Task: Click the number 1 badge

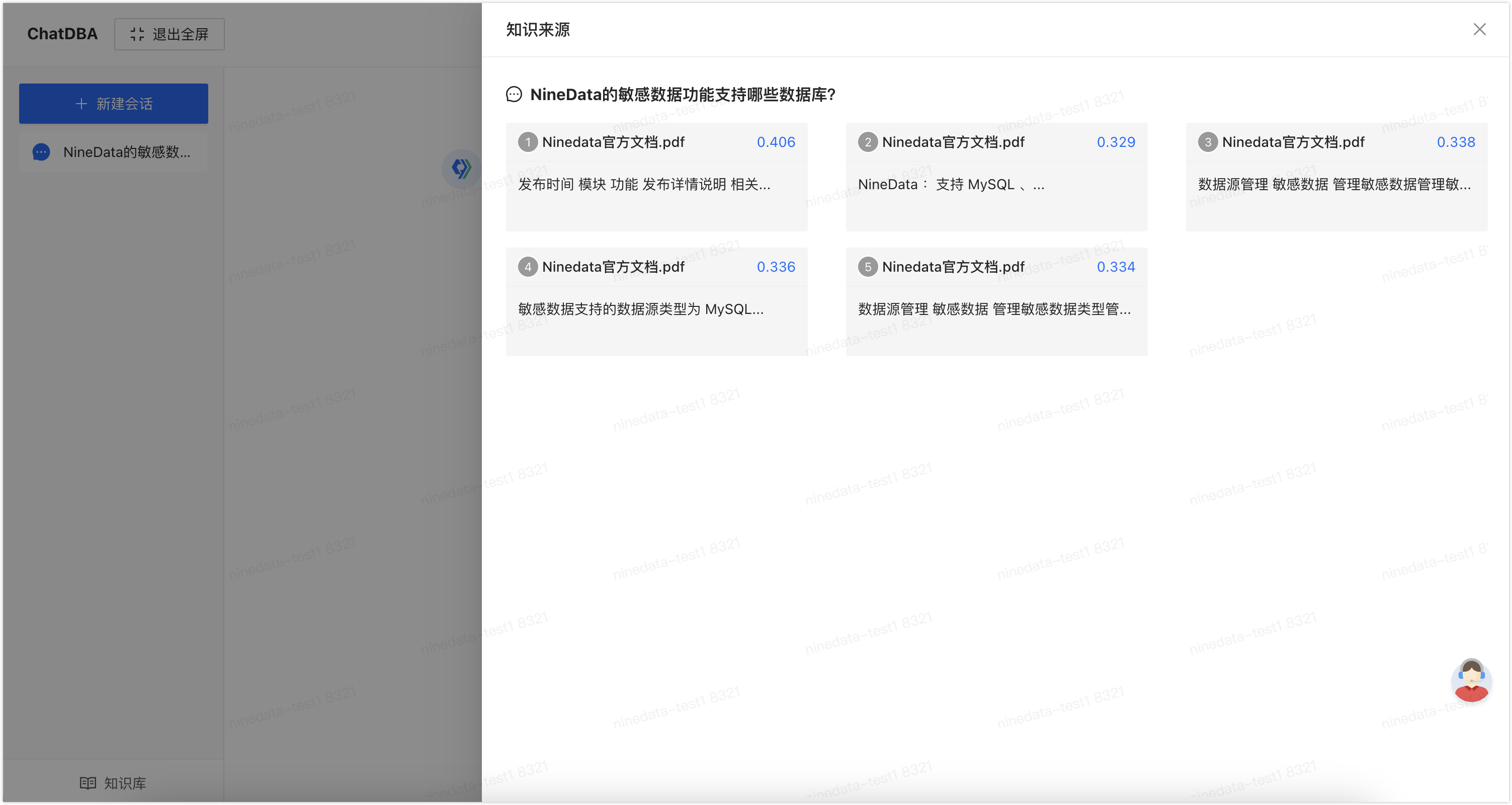Action: 528,142
